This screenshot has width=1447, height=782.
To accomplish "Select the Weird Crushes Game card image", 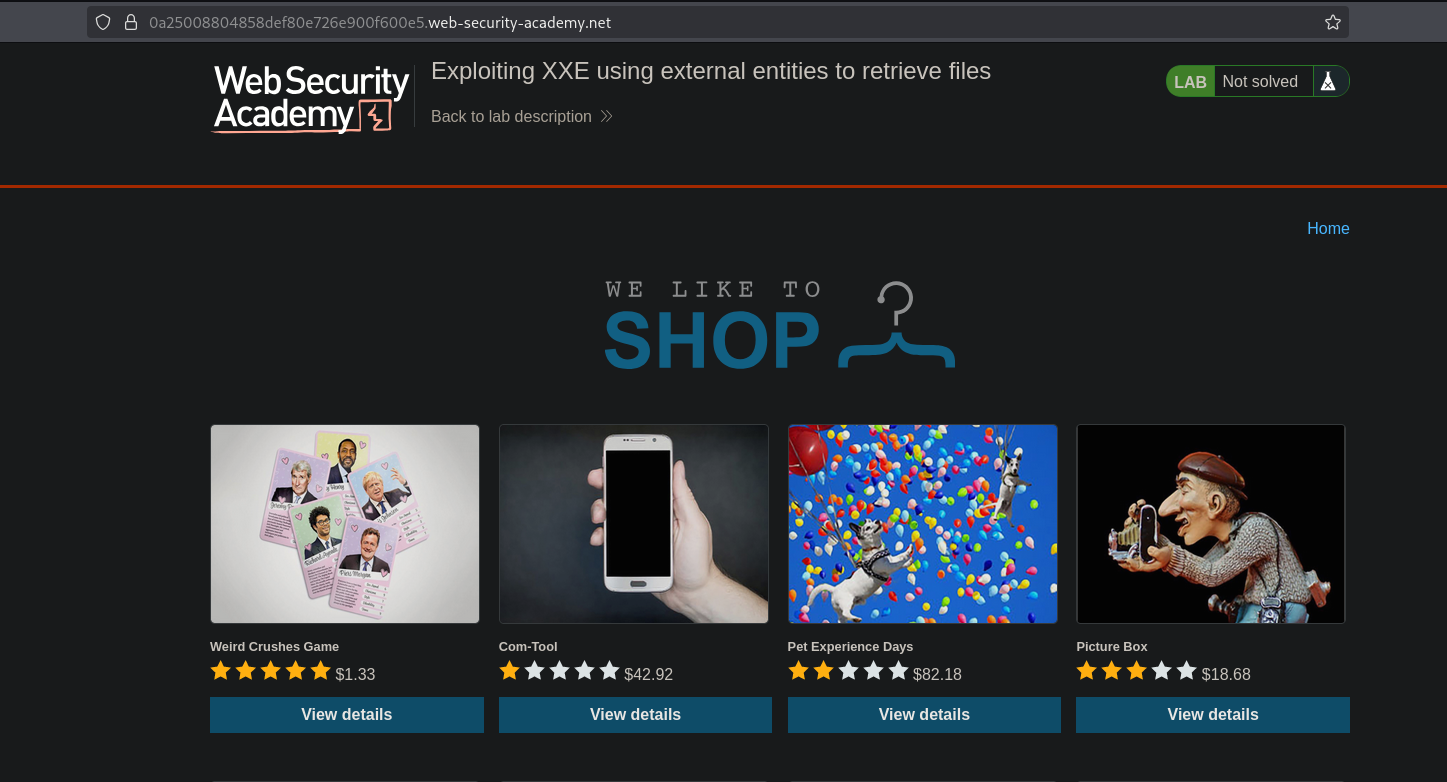I will 345,524.
